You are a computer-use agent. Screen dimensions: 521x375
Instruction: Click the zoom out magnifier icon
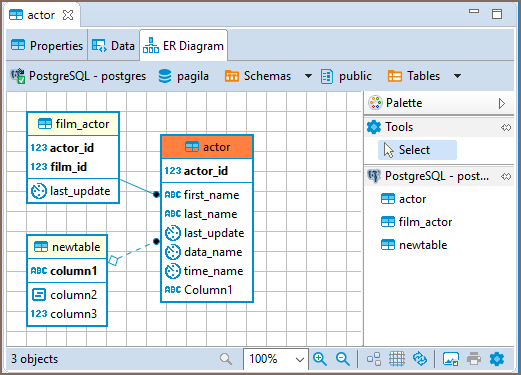343,359
